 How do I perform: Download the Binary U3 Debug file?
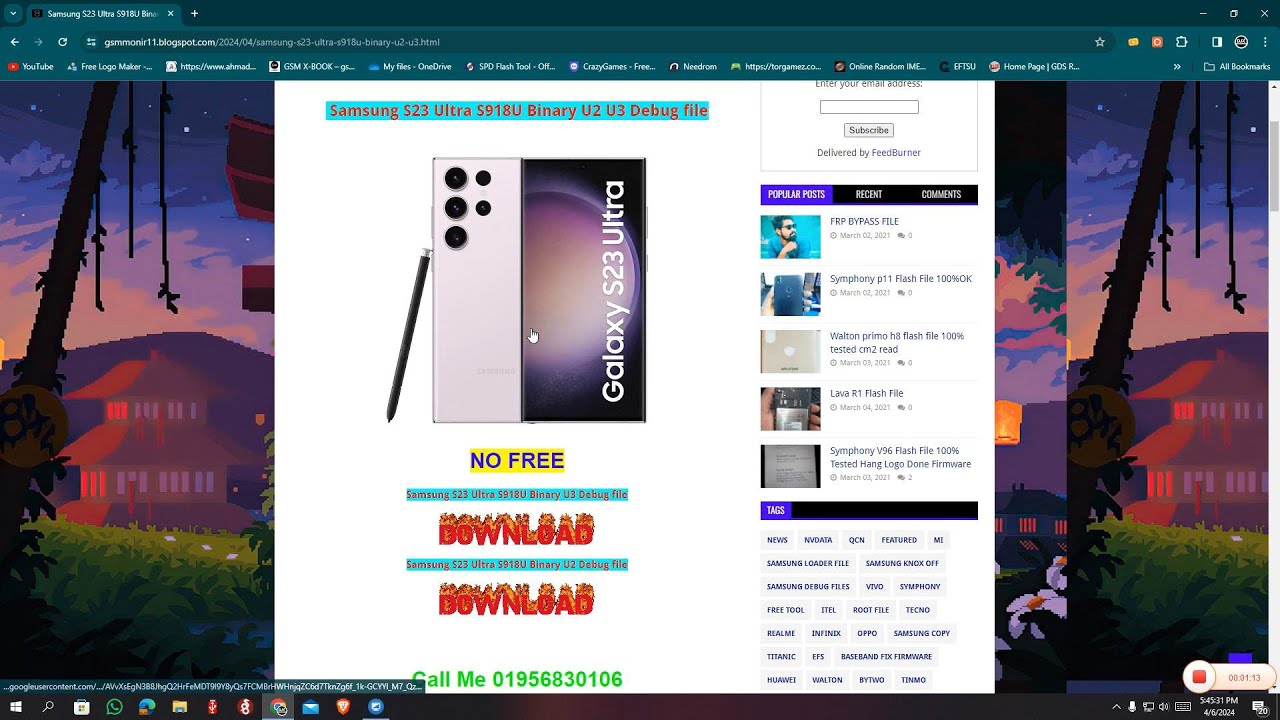tap(517, 529)
